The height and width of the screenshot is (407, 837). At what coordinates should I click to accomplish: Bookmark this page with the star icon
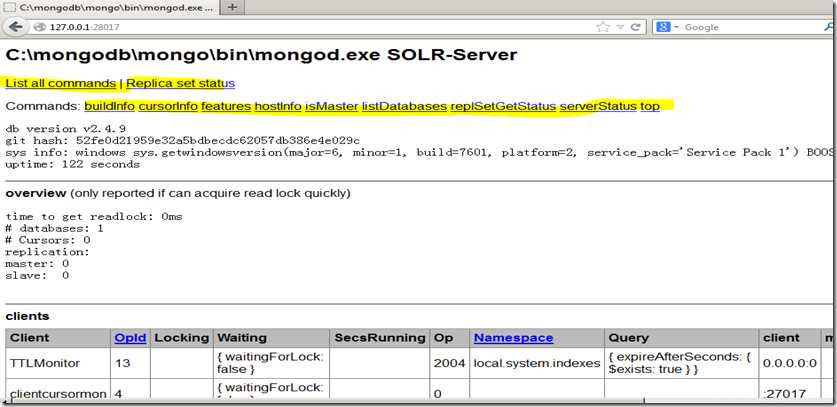point(603,27)
